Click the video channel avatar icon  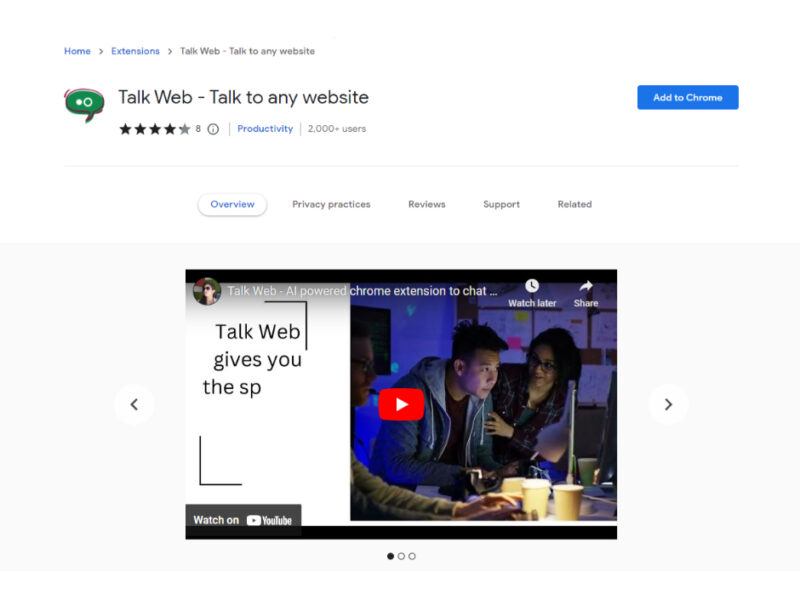(x=207, y=291)
